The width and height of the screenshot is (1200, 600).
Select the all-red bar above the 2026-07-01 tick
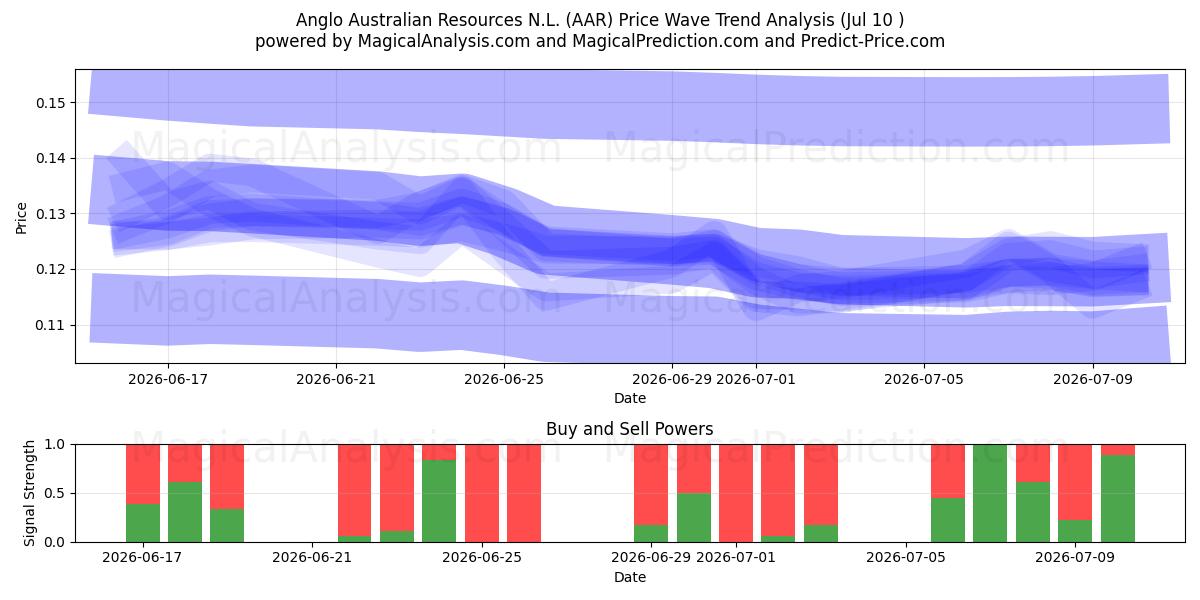point(736,493)
